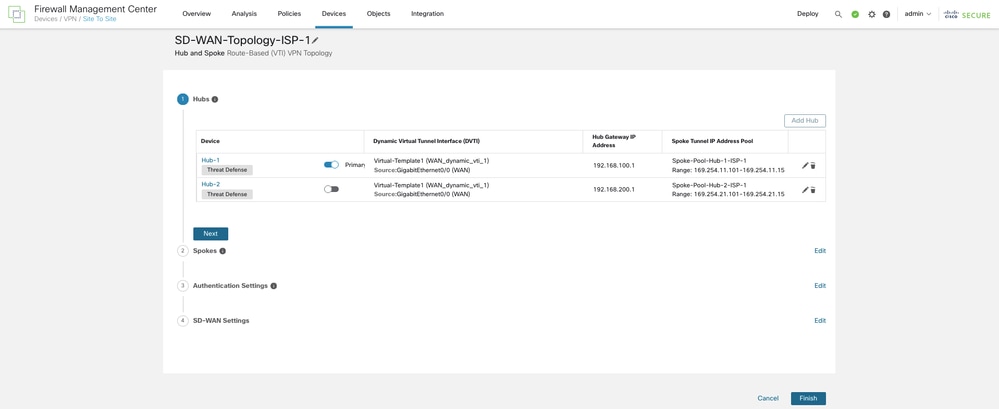Click step 4 circle for SD-WAN Settings

pyautogui.click(x=183, y=320)
